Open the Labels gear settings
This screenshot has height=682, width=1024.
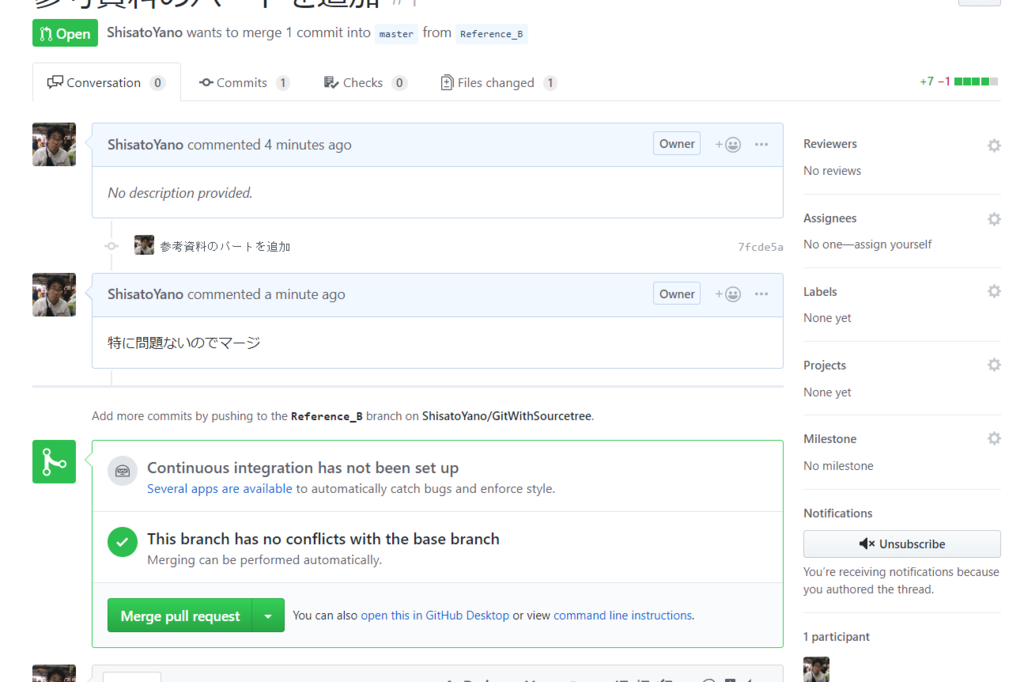pos(993,291)
